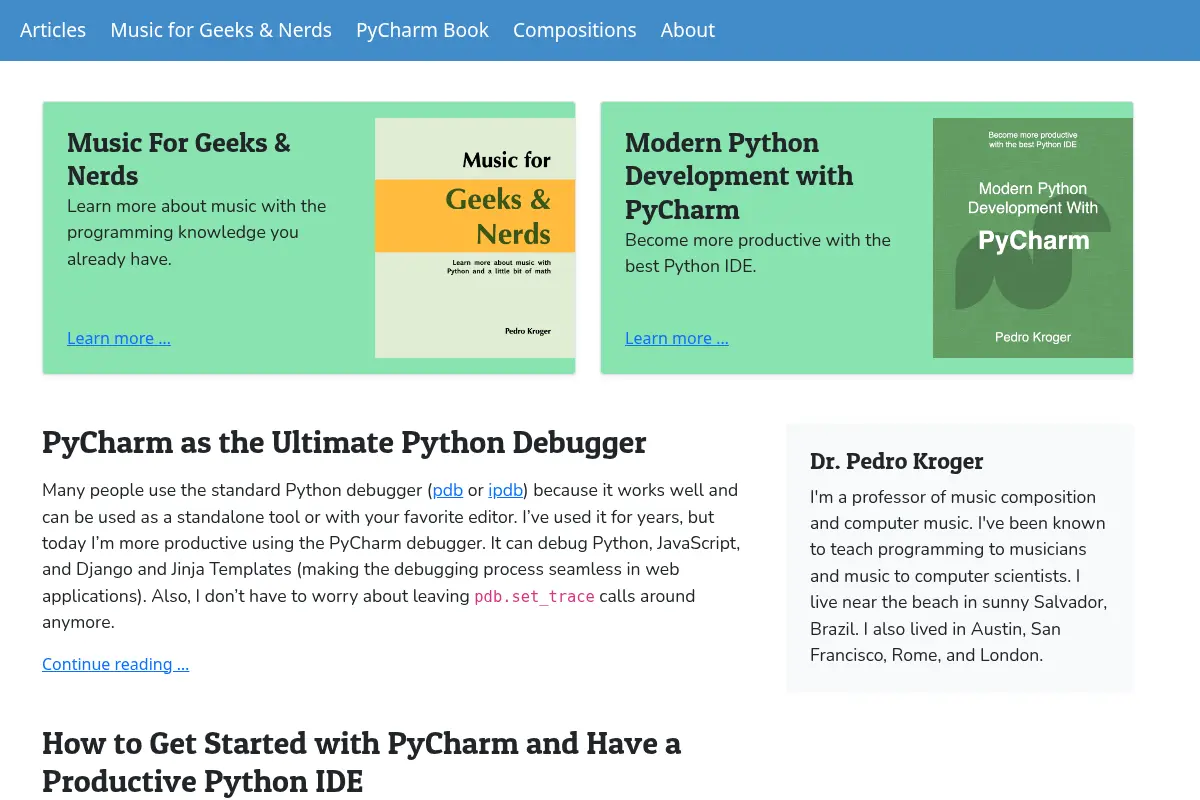Click the professor of music composition bio text
This screenshot has height=800, width=1200.
(959, 576)
